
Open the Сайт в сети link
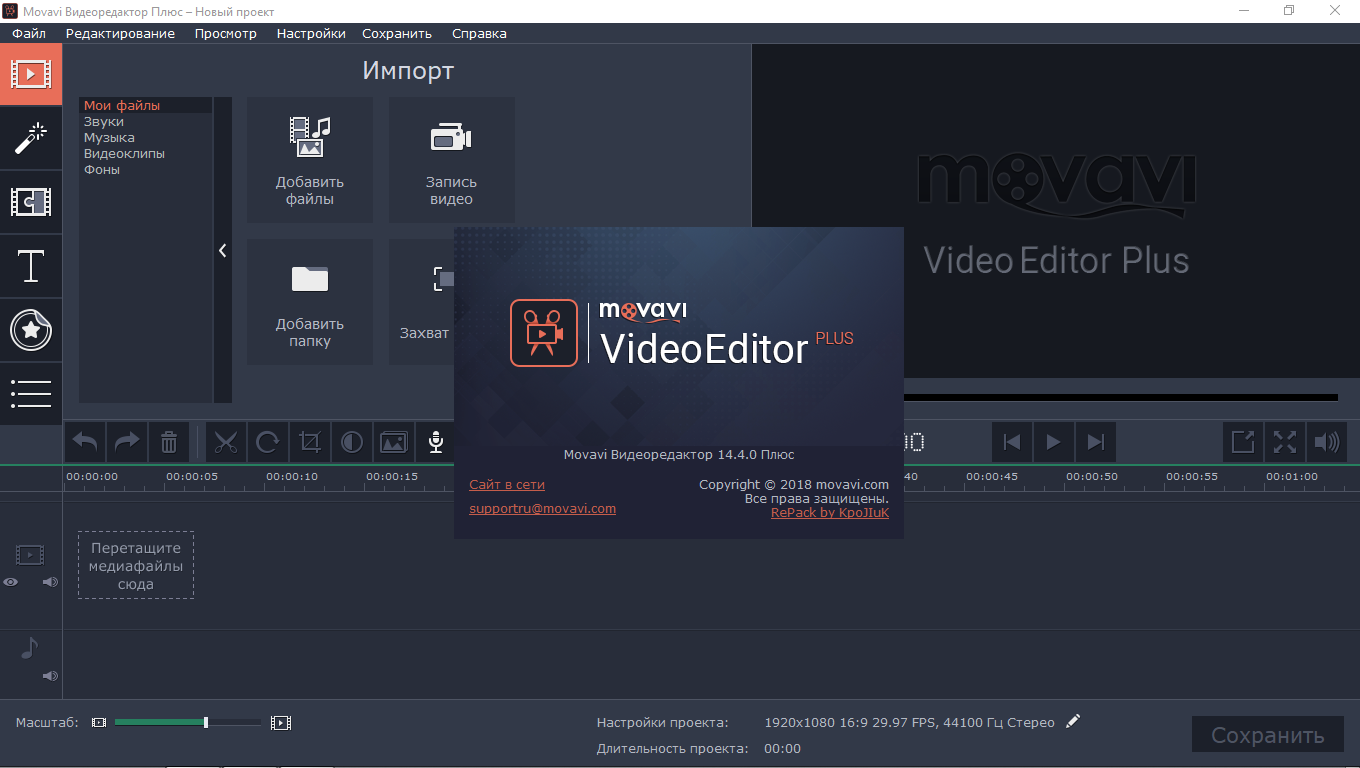tap(507, 484)
